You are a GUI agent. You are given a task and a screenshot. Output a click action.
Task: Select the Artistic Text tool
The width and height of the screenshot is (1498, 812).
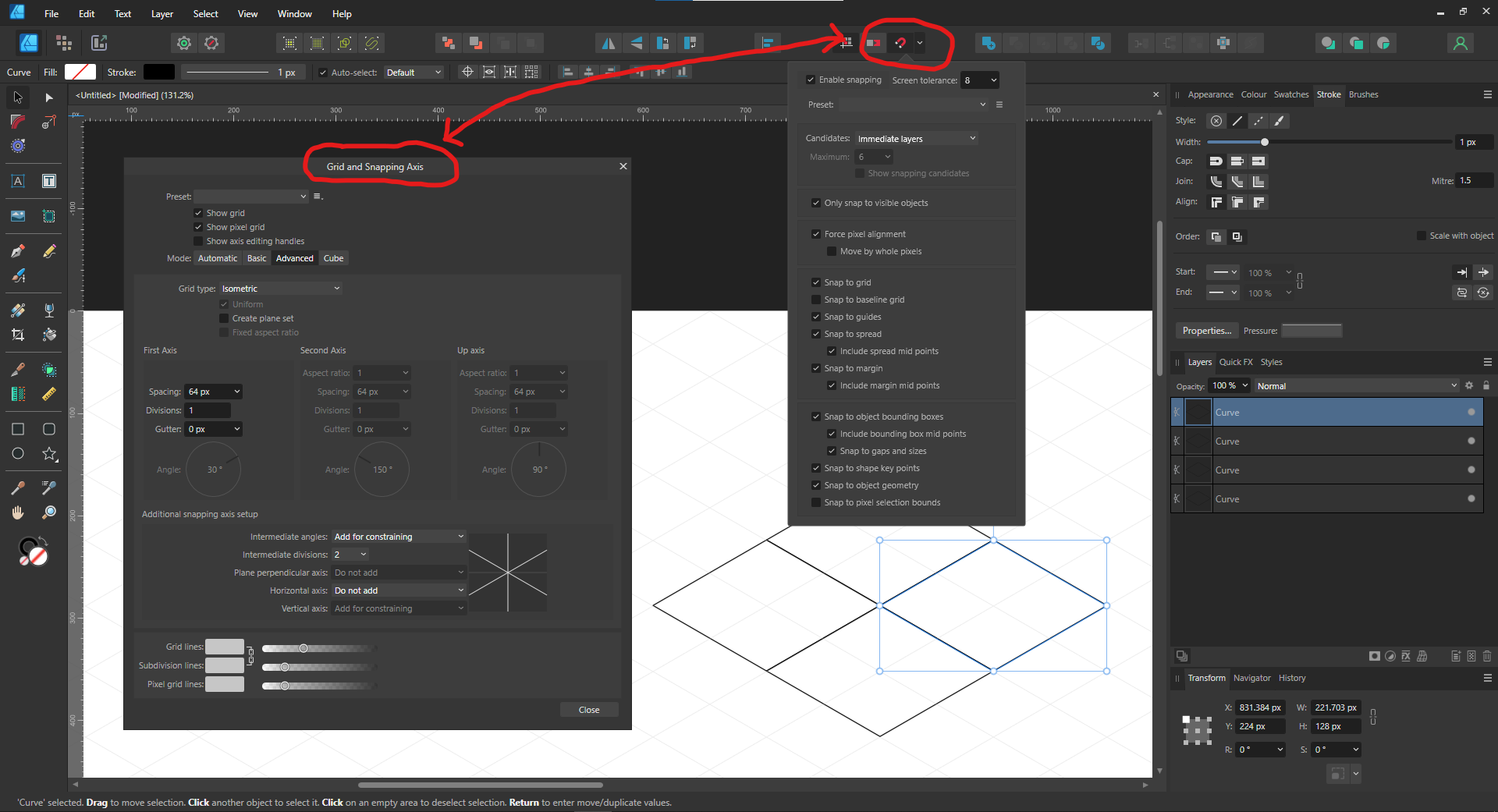pyautogui.click(x=18, y=181)
